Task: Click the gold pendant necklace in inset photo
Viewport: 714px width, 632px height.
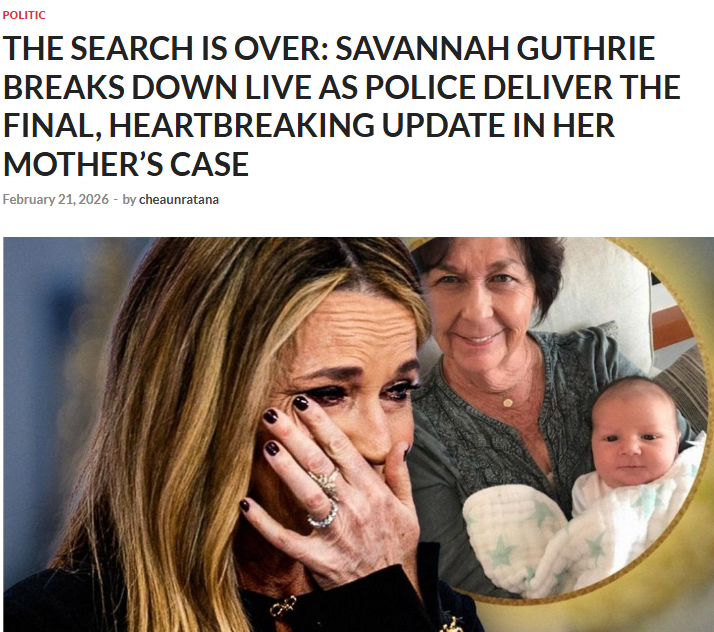Action: point(508,403)
